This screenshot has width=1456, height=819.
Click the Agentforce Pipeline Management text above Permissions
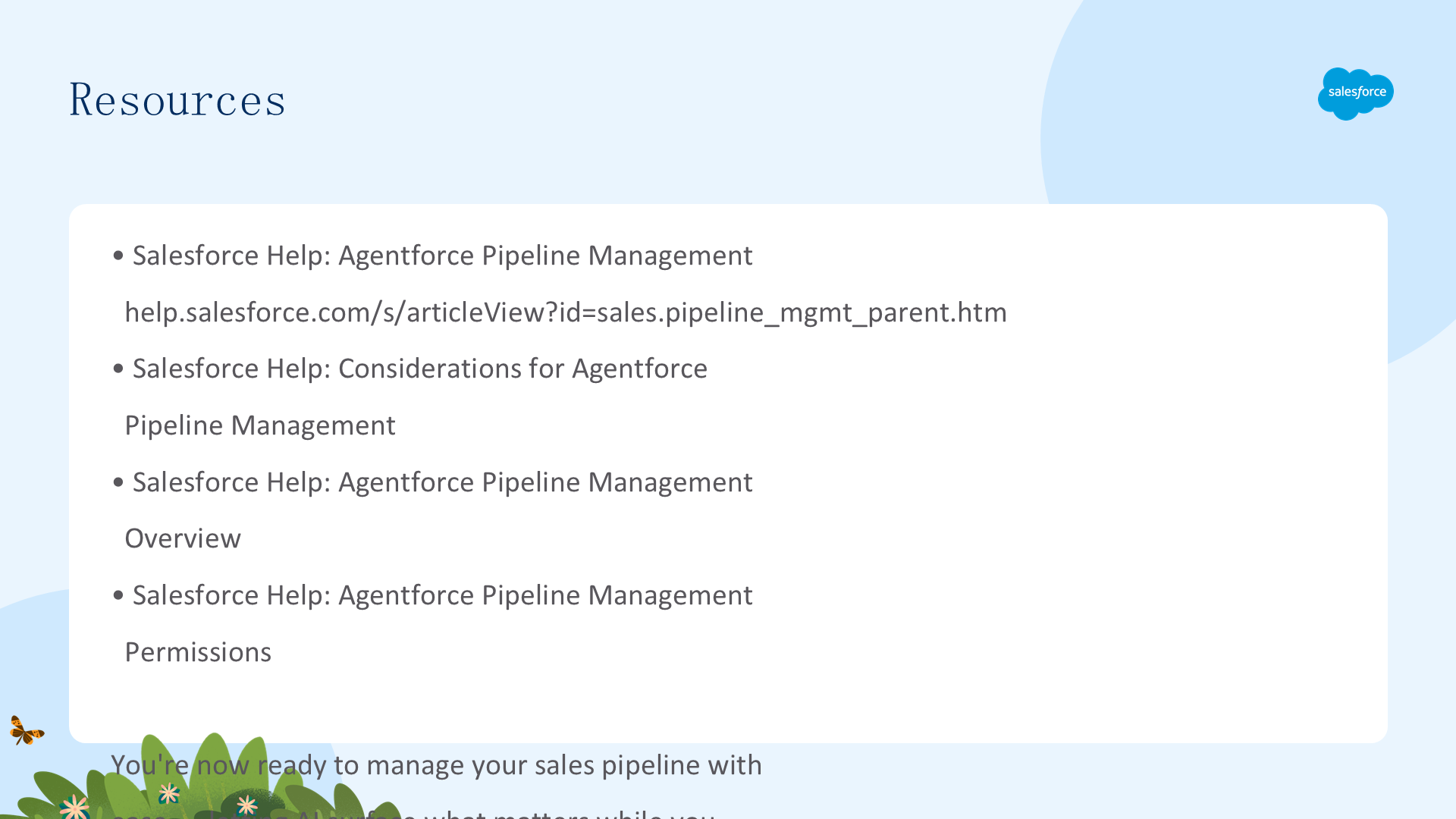click(443, 595)
